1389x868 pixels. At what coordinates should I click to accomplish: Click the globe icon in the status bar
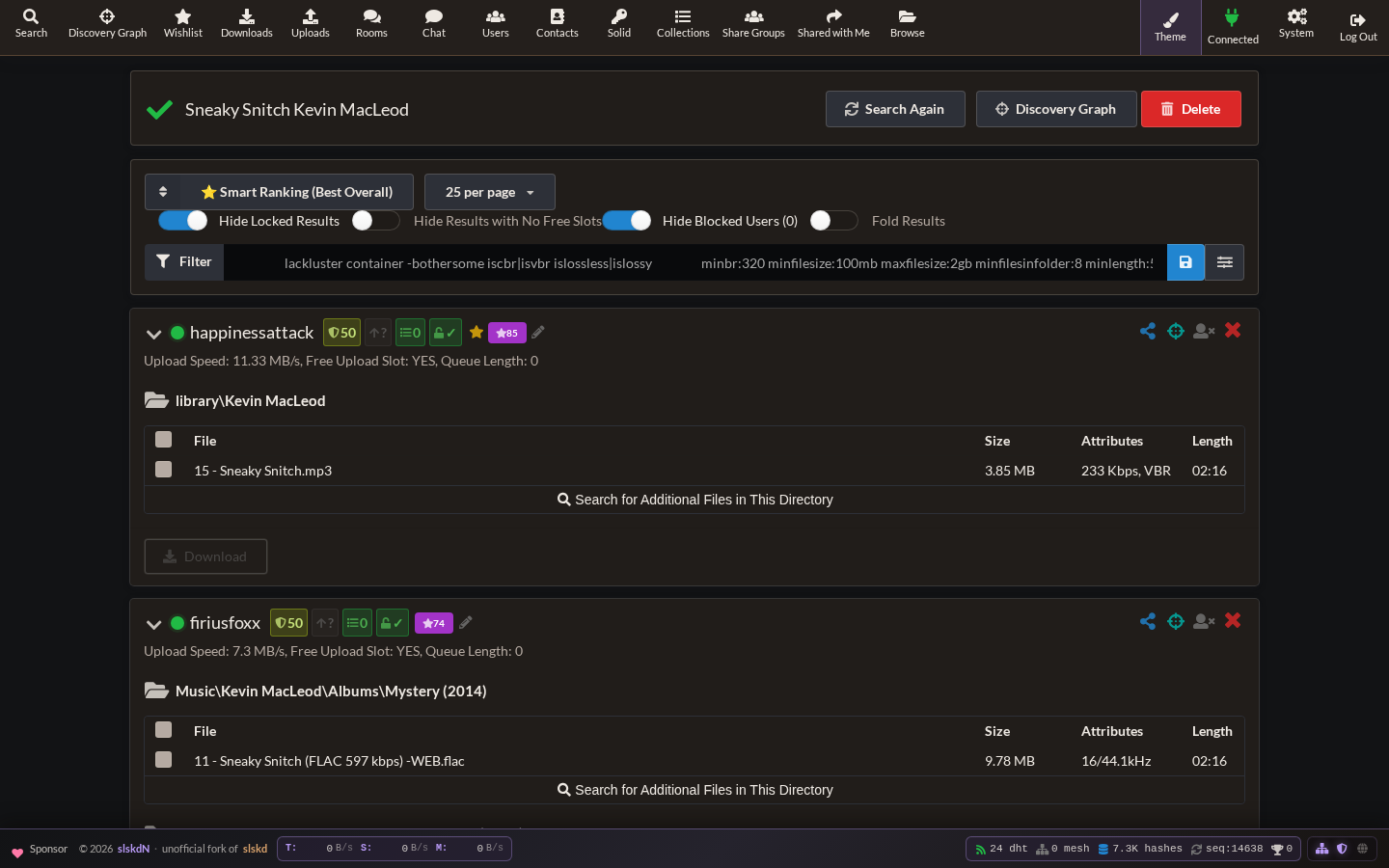pyautogui.click(x=1363, y=849)
